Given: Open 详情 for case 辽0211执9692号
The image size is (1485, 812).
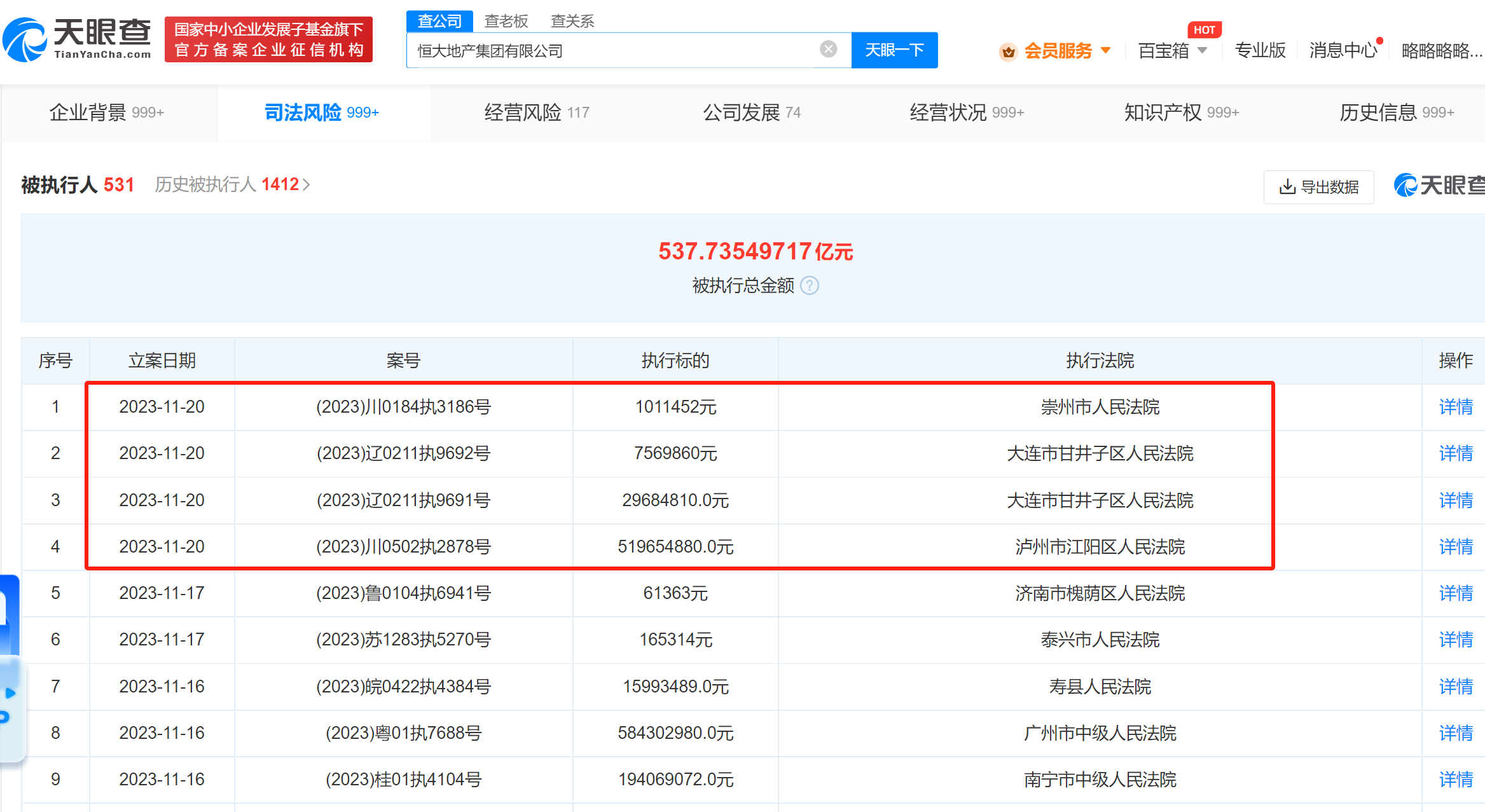Looking at the screenshot, I should click(x=1456, y=453).
